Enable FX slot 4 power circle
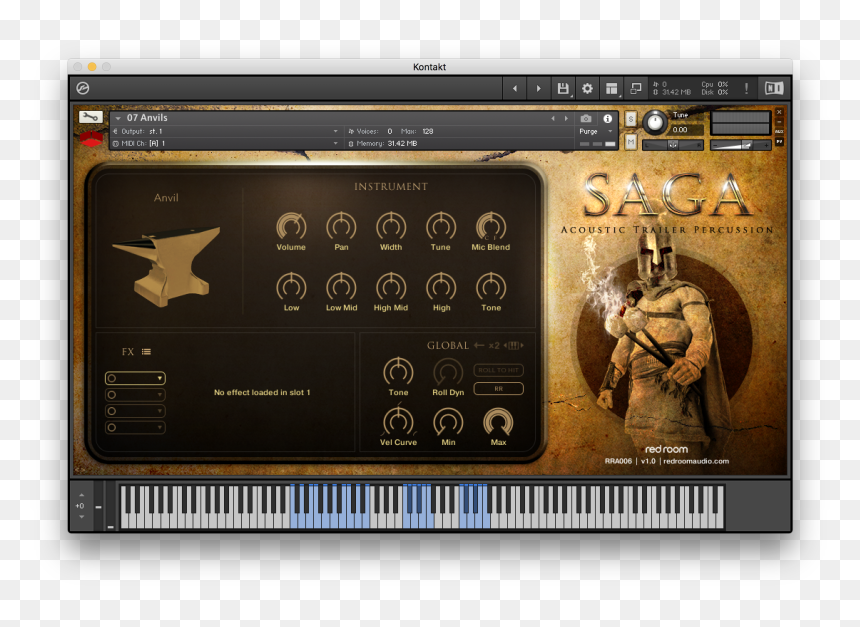The image size is (860, 627). coord(112,427)
